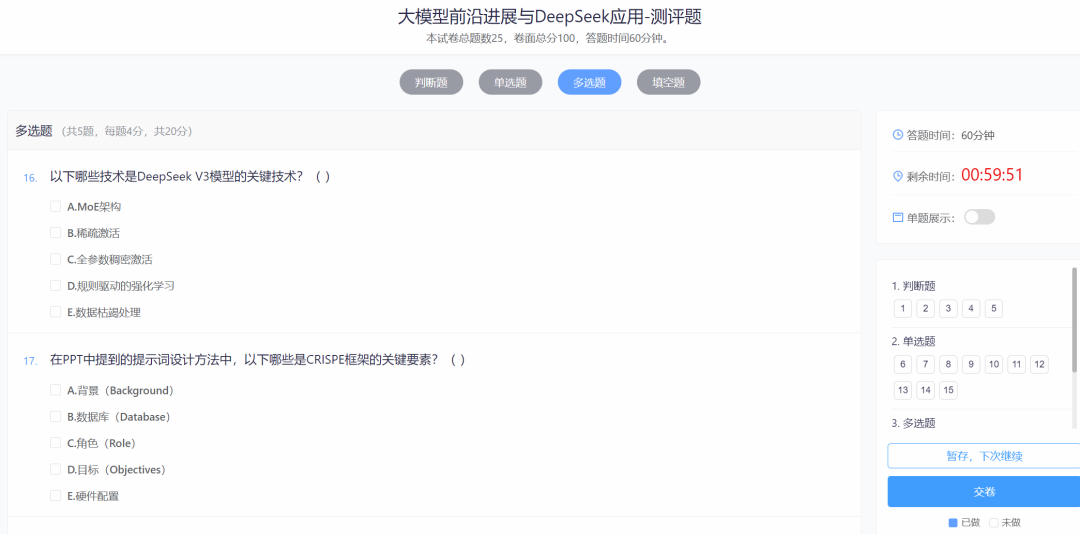Open question 5 in navigator
This screenshot has width=1080, height=534.
(x=994, y=308)
